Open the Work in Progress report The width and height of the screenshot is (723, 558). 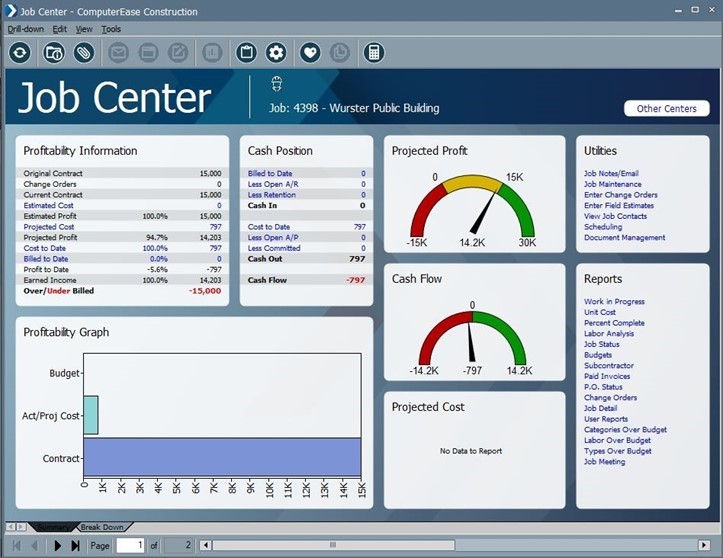point(614,301)
